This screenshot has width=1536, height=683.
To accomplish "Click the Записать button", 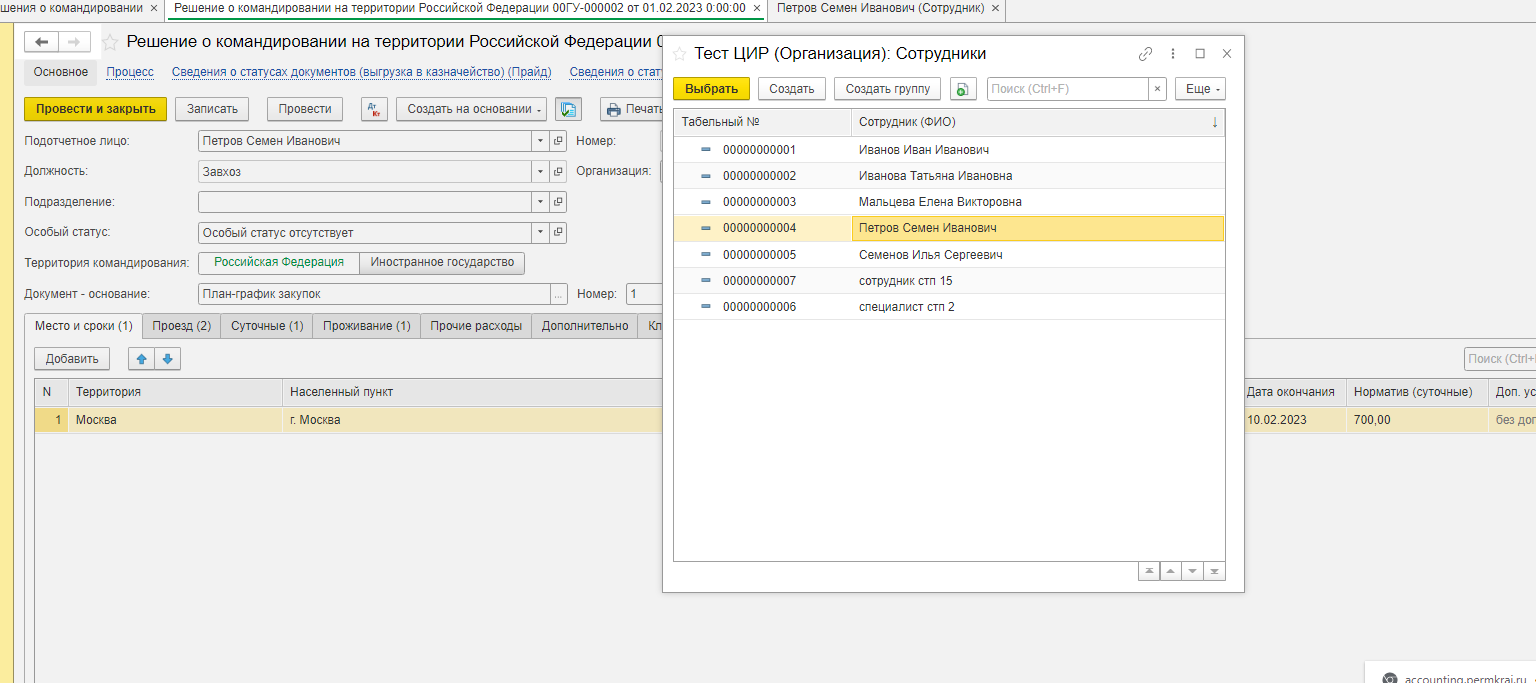I will (212, 109).
